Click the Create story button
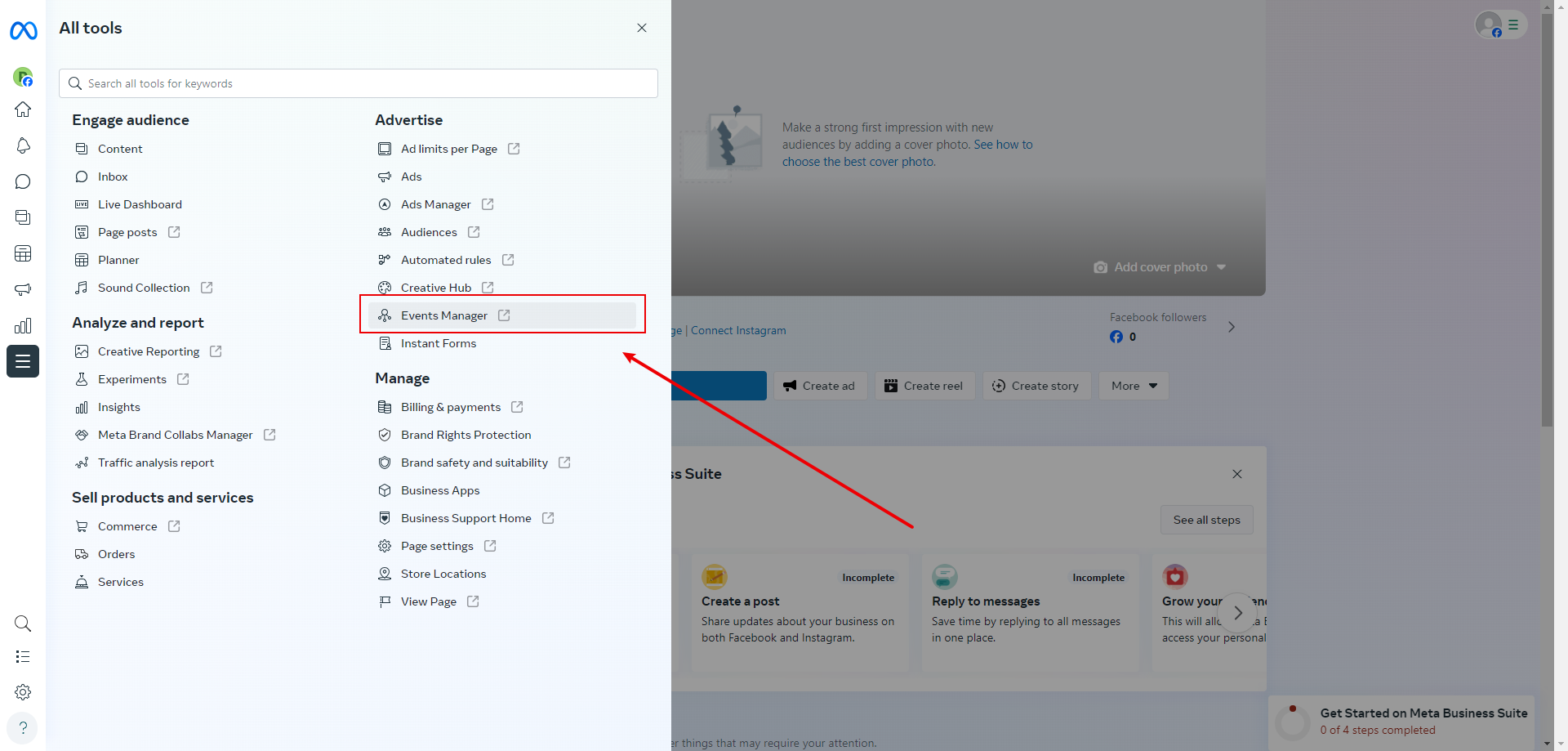Viewport: 1568px width, 751px height. [1036, 386]
